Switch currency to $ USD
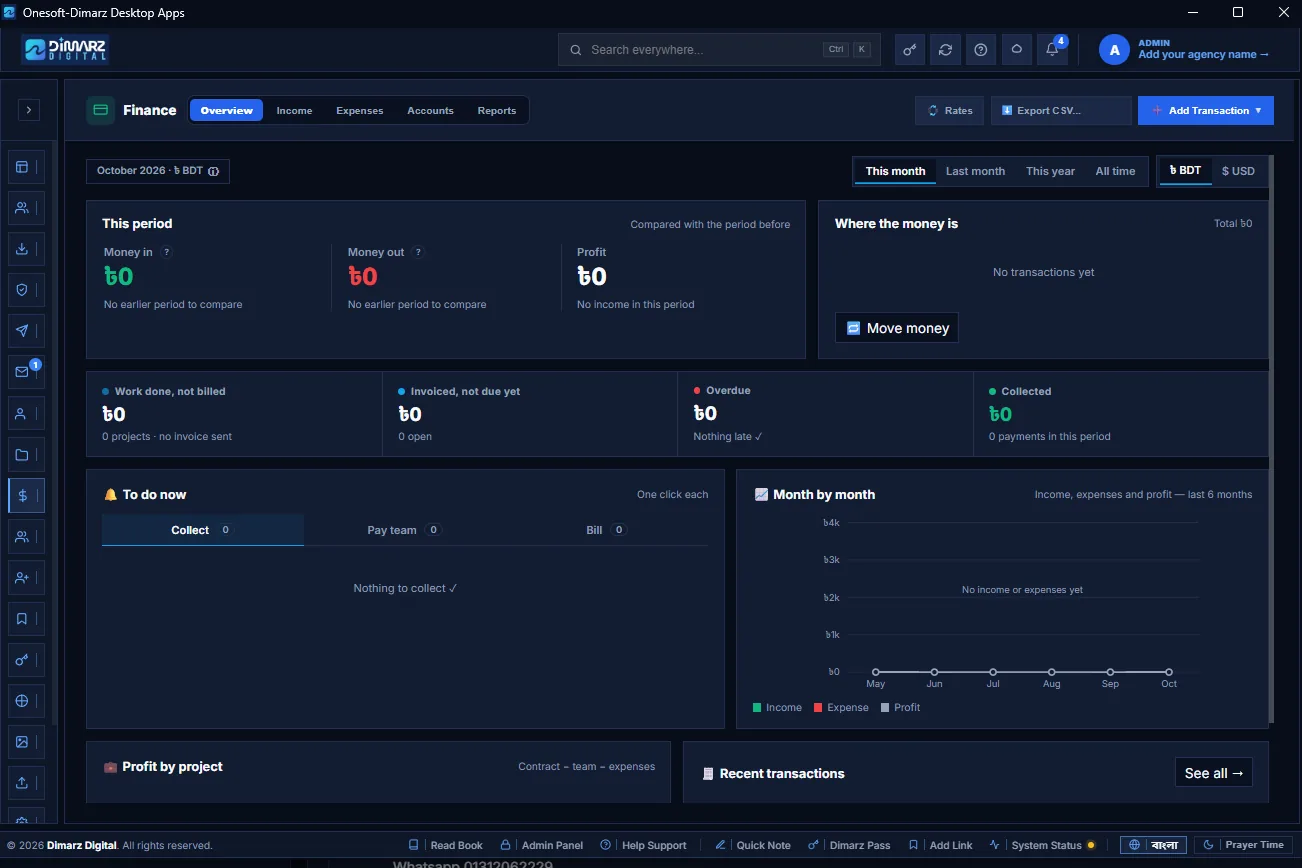The width and height of the screenshot is (1302, 868). pos(1238,171)
